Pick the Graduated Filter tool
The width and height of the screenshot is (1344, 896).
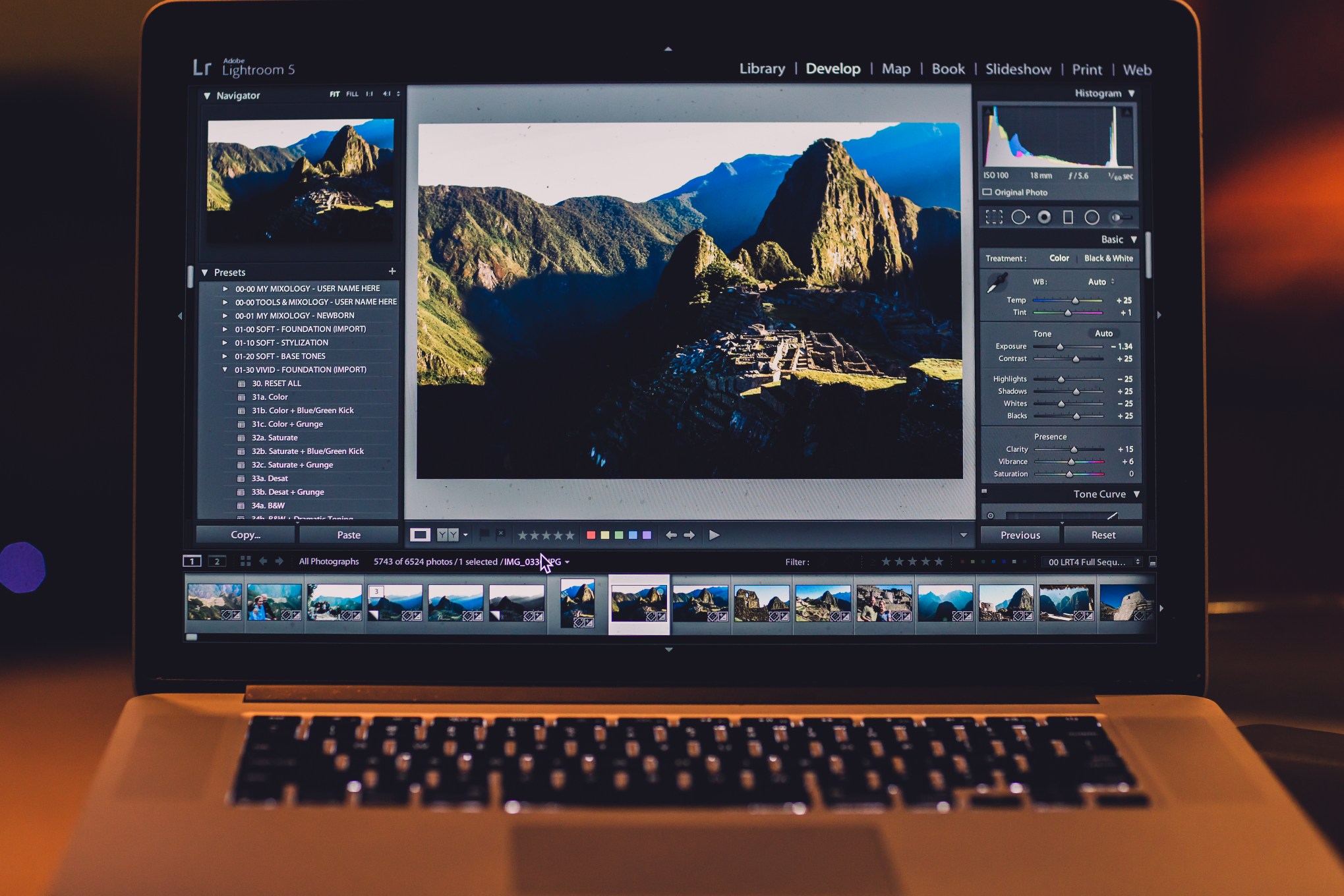pyautogui.click(x=1068, y=217)
